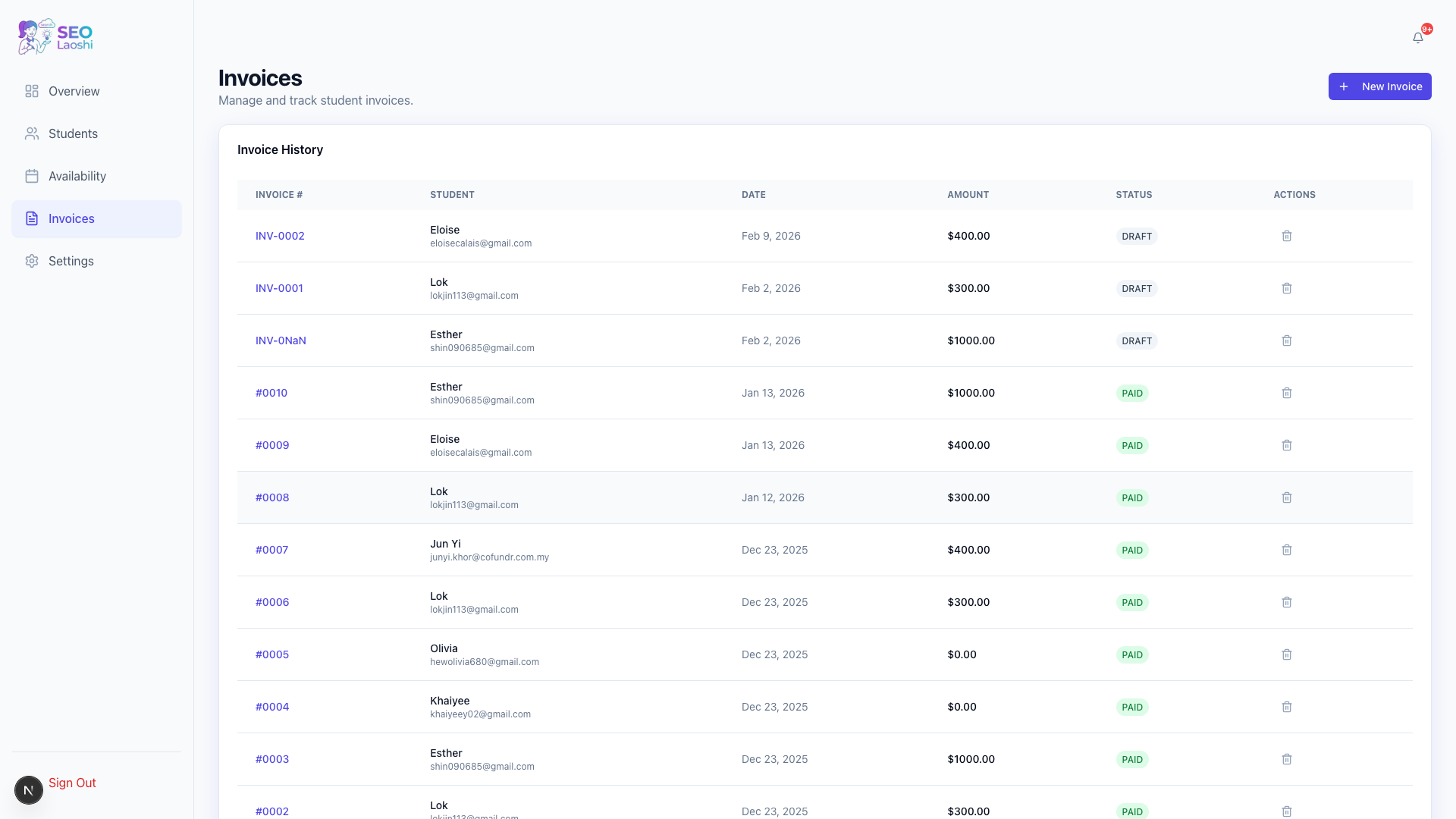The image size is (1456, 819).
Task: Delete invoice INV-0002 via trash icon
Action: point(1286,236)
